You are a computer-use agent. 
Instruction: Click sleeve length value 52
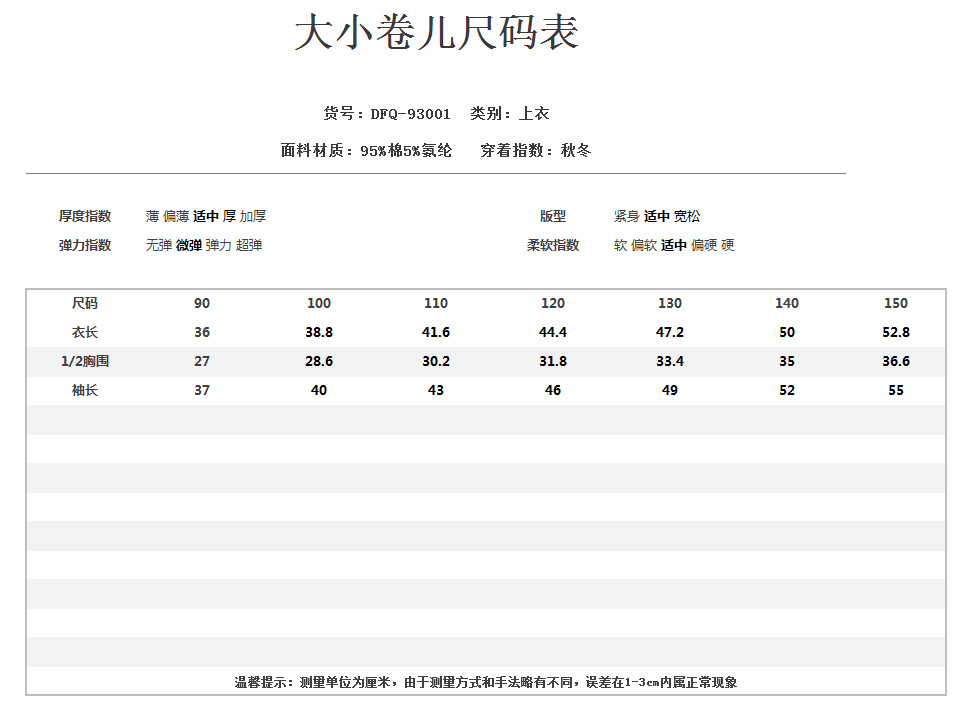(787, 390)
